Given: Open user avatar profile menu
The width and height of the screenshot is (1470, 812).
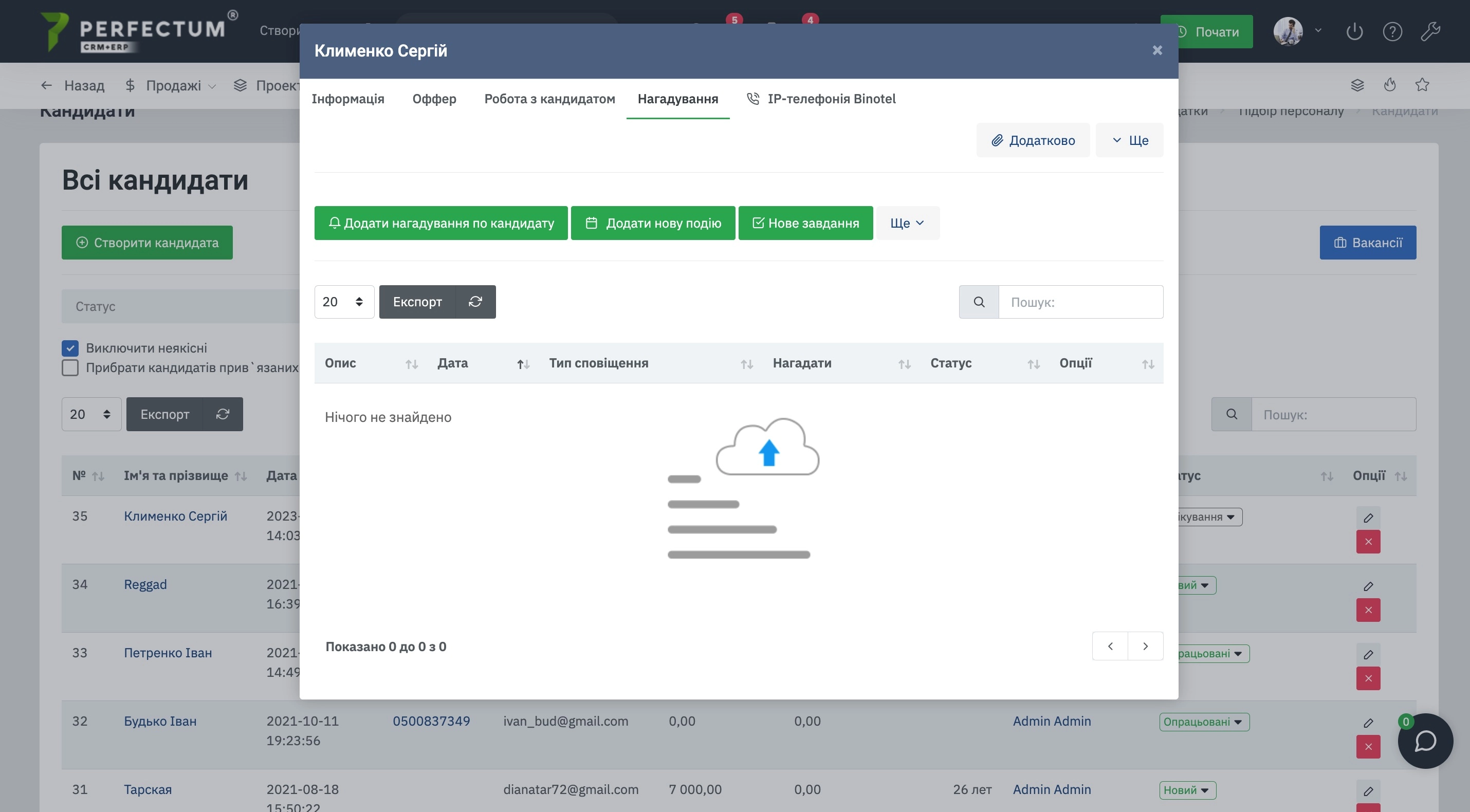Looking at the screenshot, I should pos(1288,31).
